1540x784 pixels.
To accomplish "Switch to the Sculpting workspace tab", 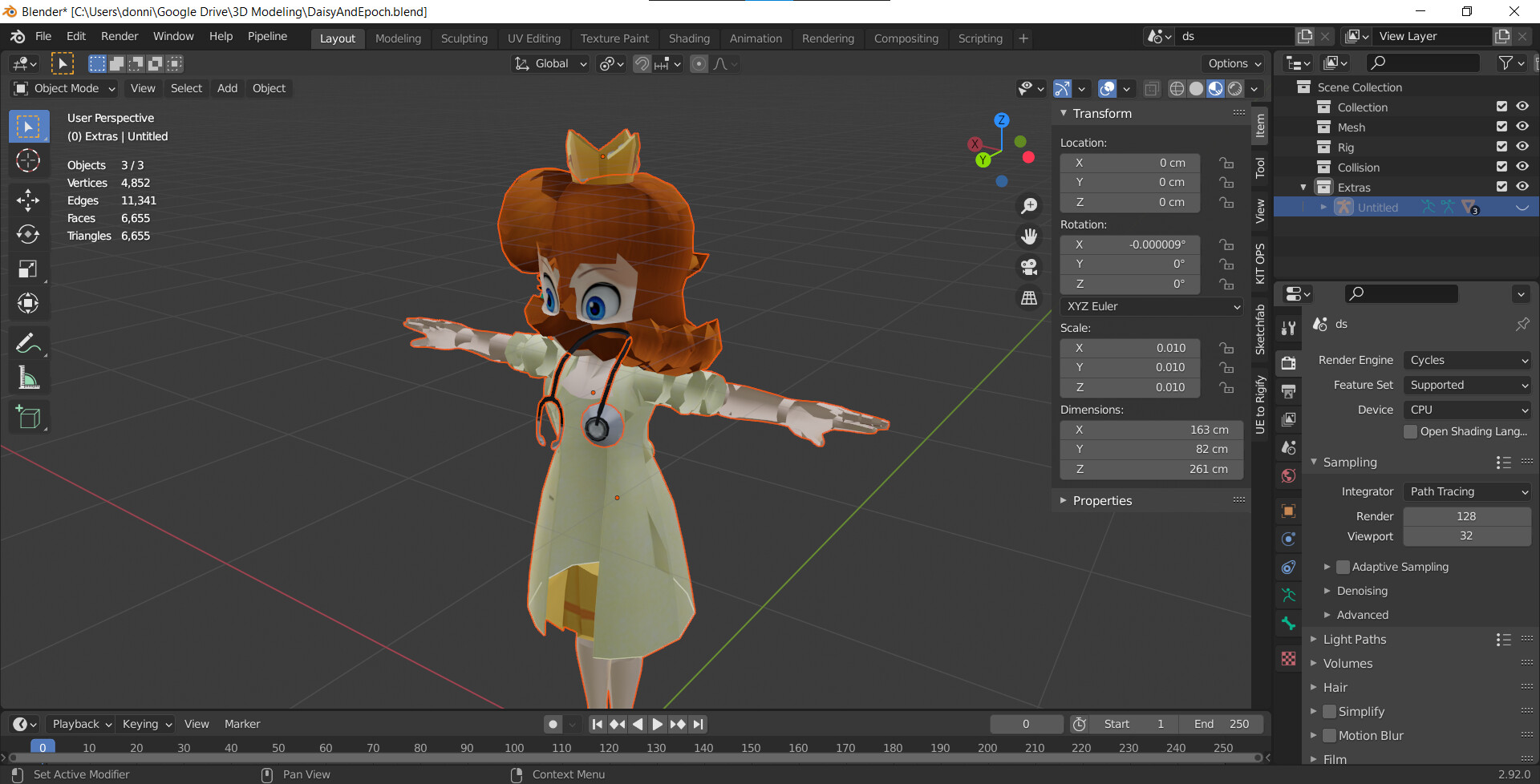I will coord(464,38).
